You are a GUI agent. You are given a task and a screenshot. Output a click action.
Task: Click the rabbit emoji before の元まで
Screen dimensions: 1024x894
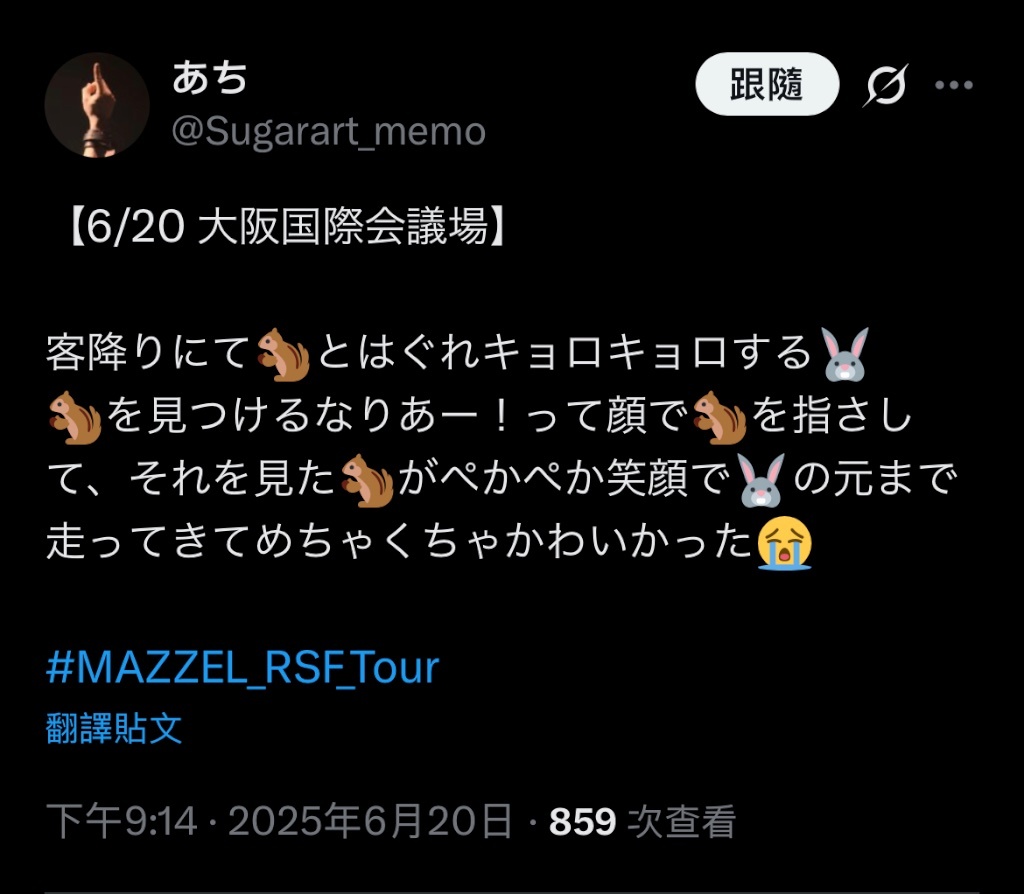point(761,481)
